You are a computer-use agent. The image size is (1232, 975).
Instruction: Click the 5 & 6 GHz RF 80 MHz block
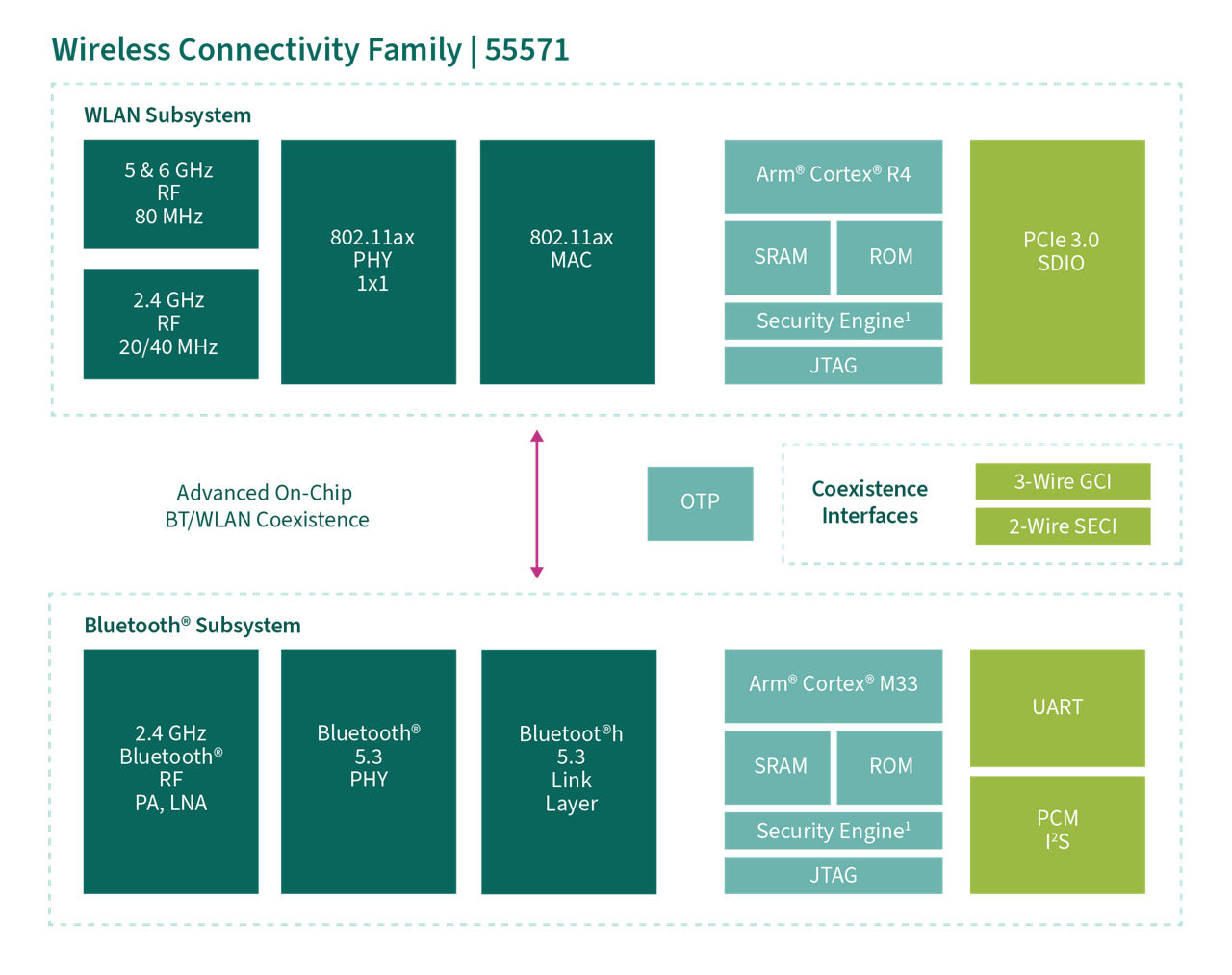click(x=170, y=194)
